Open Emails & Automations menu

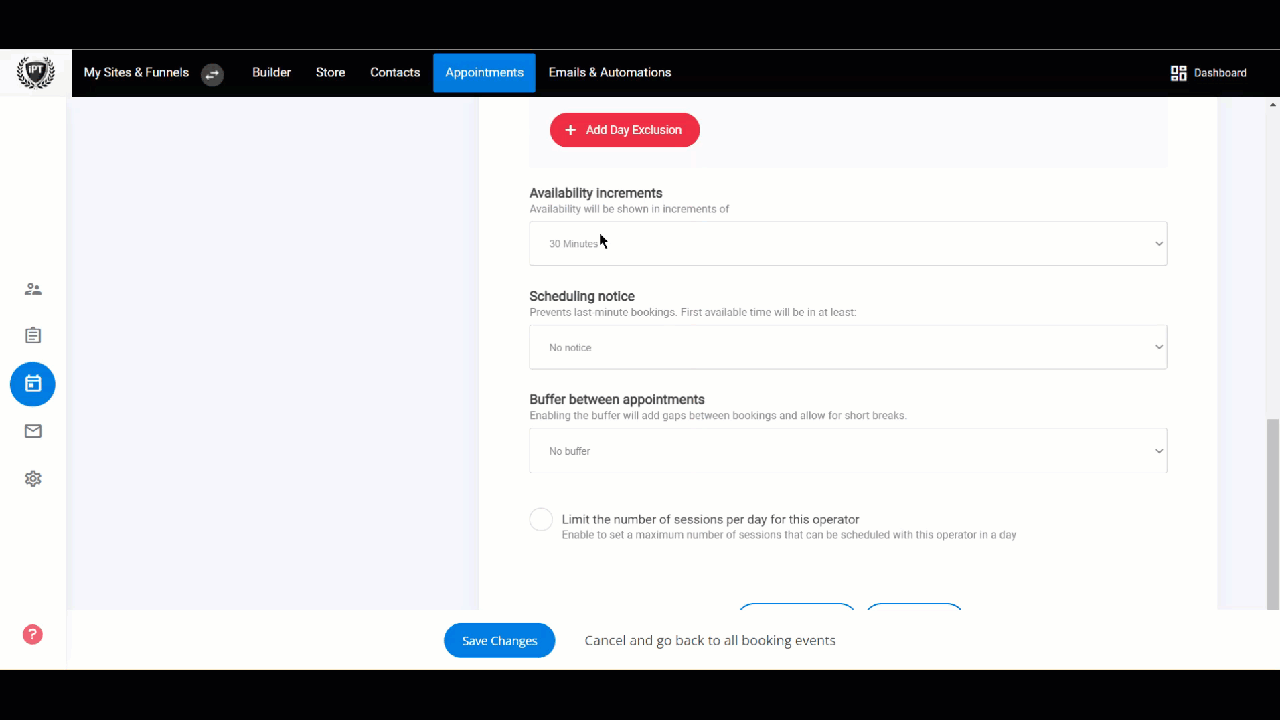click(x=610, y=73)
